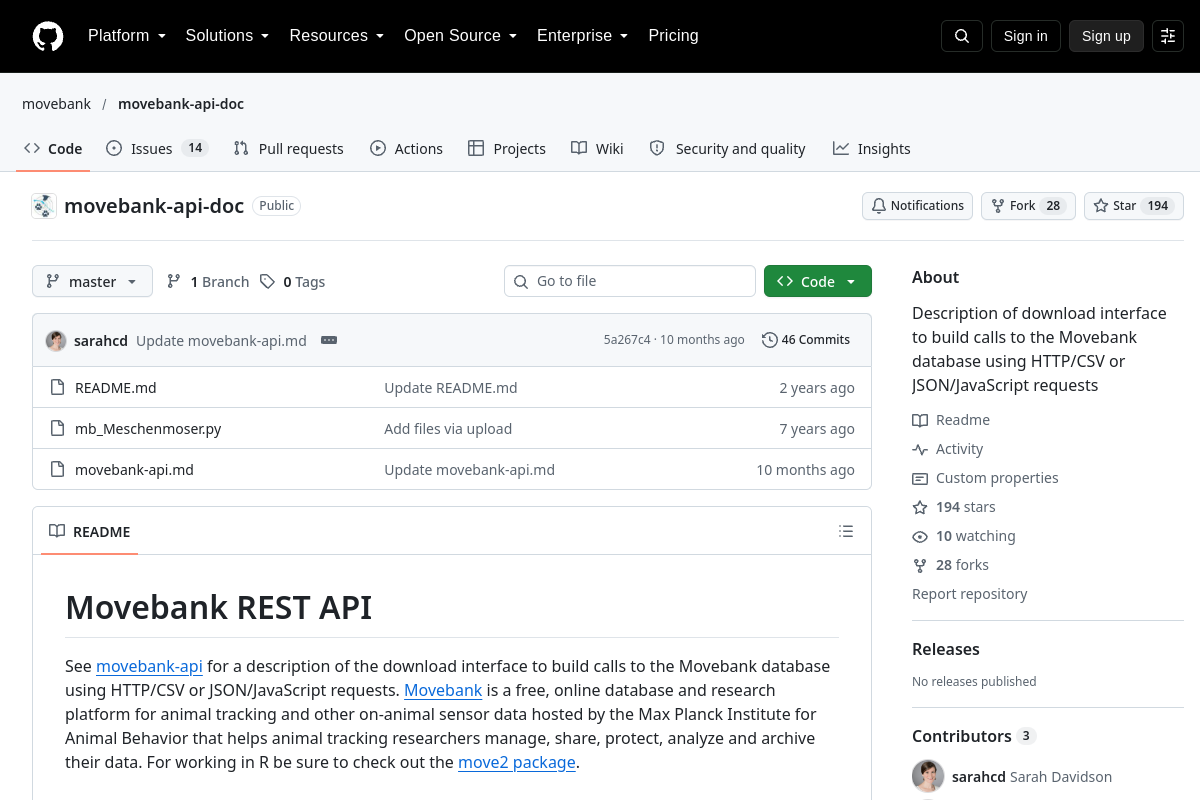Open the Security and quality tab
The width and height of the screenshot is (1200, 800).
coord(727,148)
